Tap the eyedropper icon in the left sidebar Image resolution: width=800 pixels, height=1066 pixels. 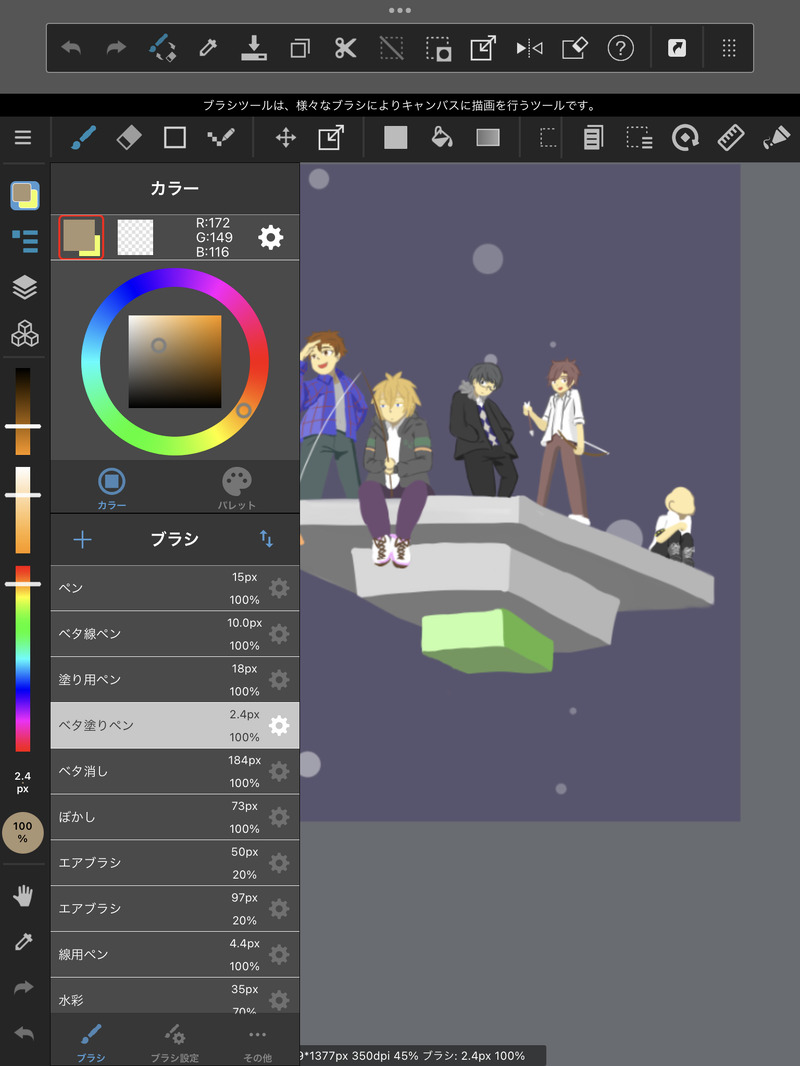click(24, 942)
